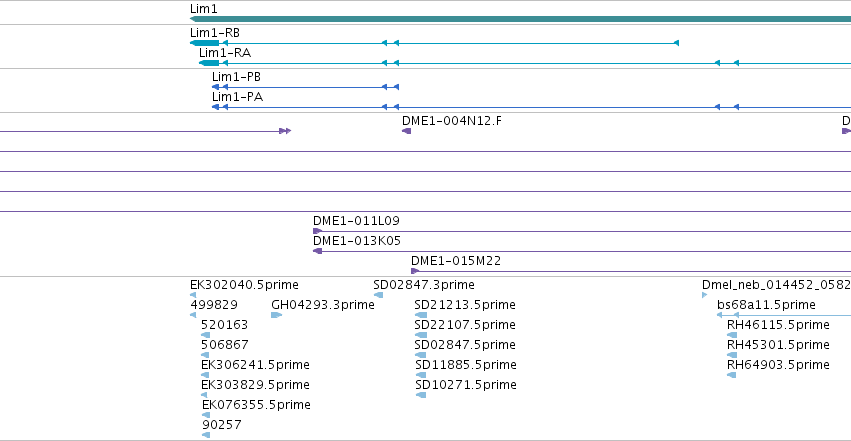The image size is (851, 441).
Task: Select the Lim1-PA protein label
Action: [237, 97]
